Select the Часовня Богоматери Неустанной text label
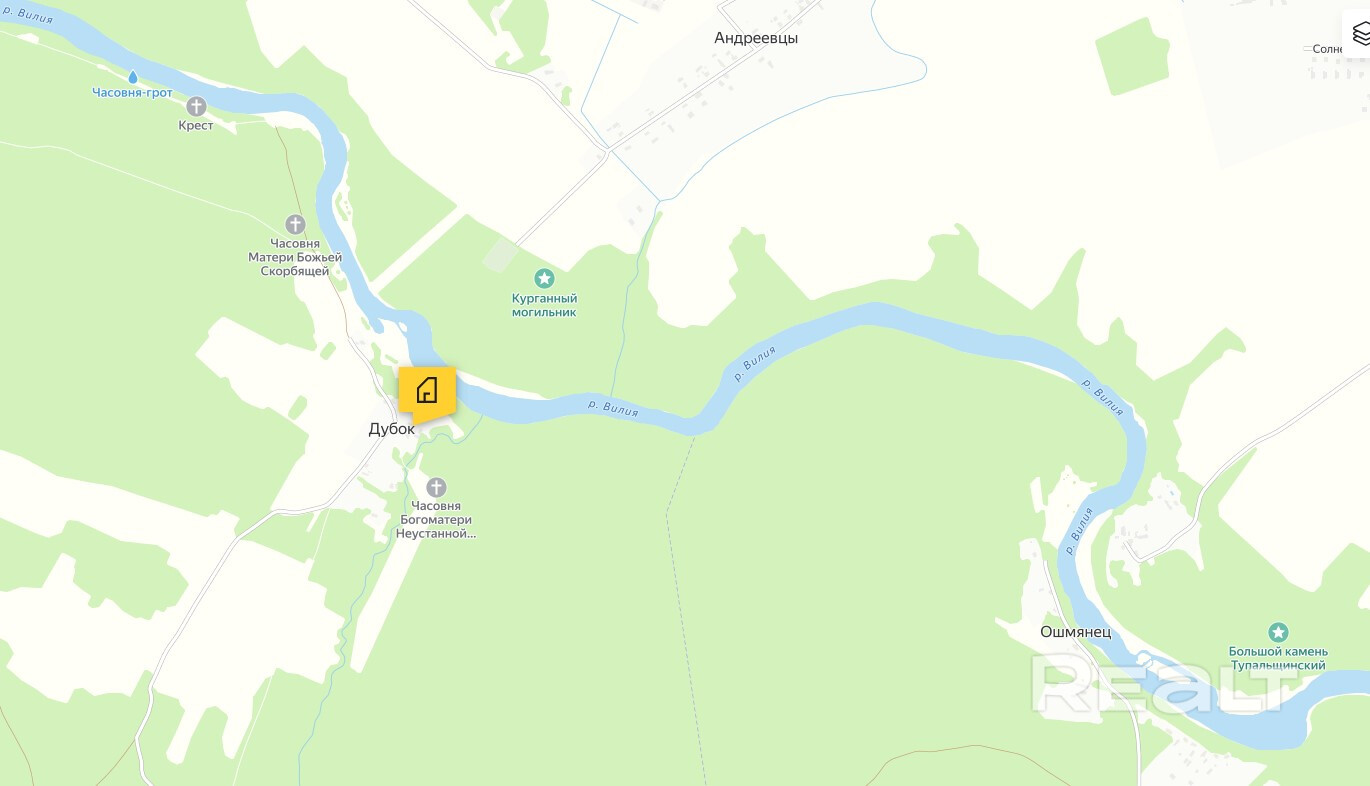The height and width of the screenshot is (786, 1370). [436, 520]
